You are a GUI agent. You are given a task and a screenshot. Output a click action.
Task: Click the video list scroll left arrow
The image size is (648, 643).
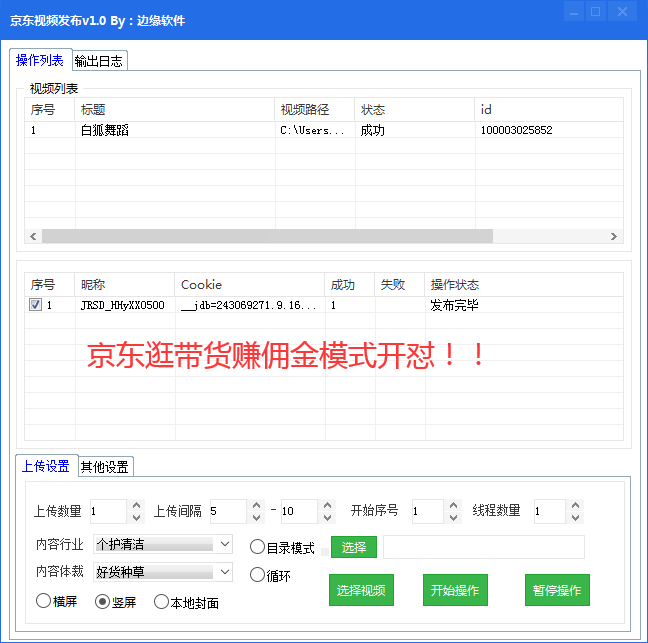(33, 236)
